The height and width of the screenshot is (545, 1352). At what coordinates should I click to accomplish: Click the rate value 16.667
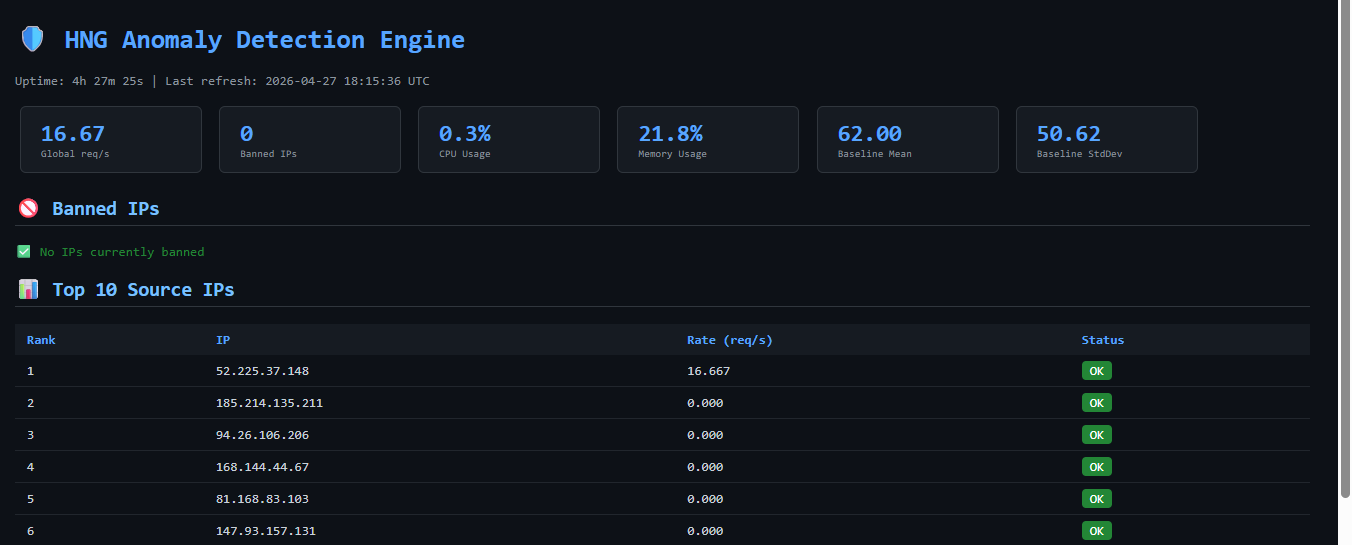(708, 371)
